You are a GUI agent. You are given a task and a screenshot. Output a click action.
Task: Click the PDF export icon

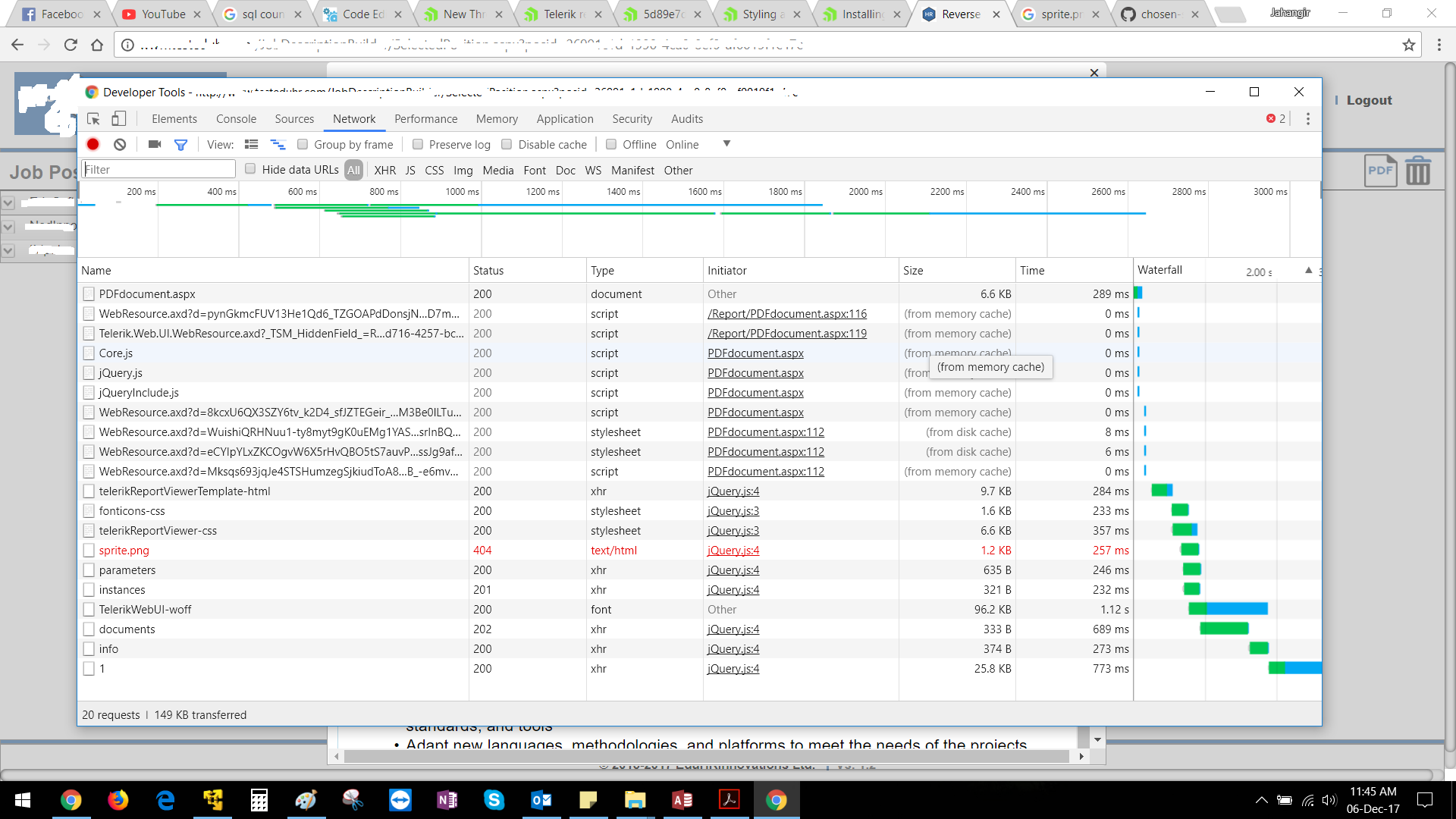click(x=1380, y=171)
